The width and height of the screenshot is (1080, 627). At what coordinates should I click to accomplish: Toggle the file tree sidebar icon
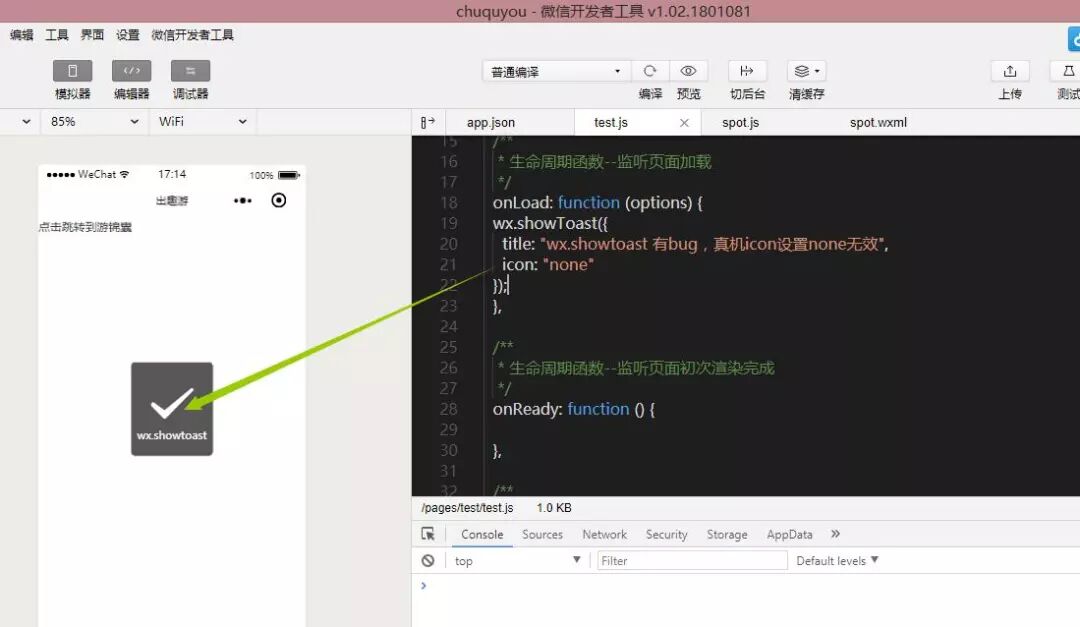(428, 122)
